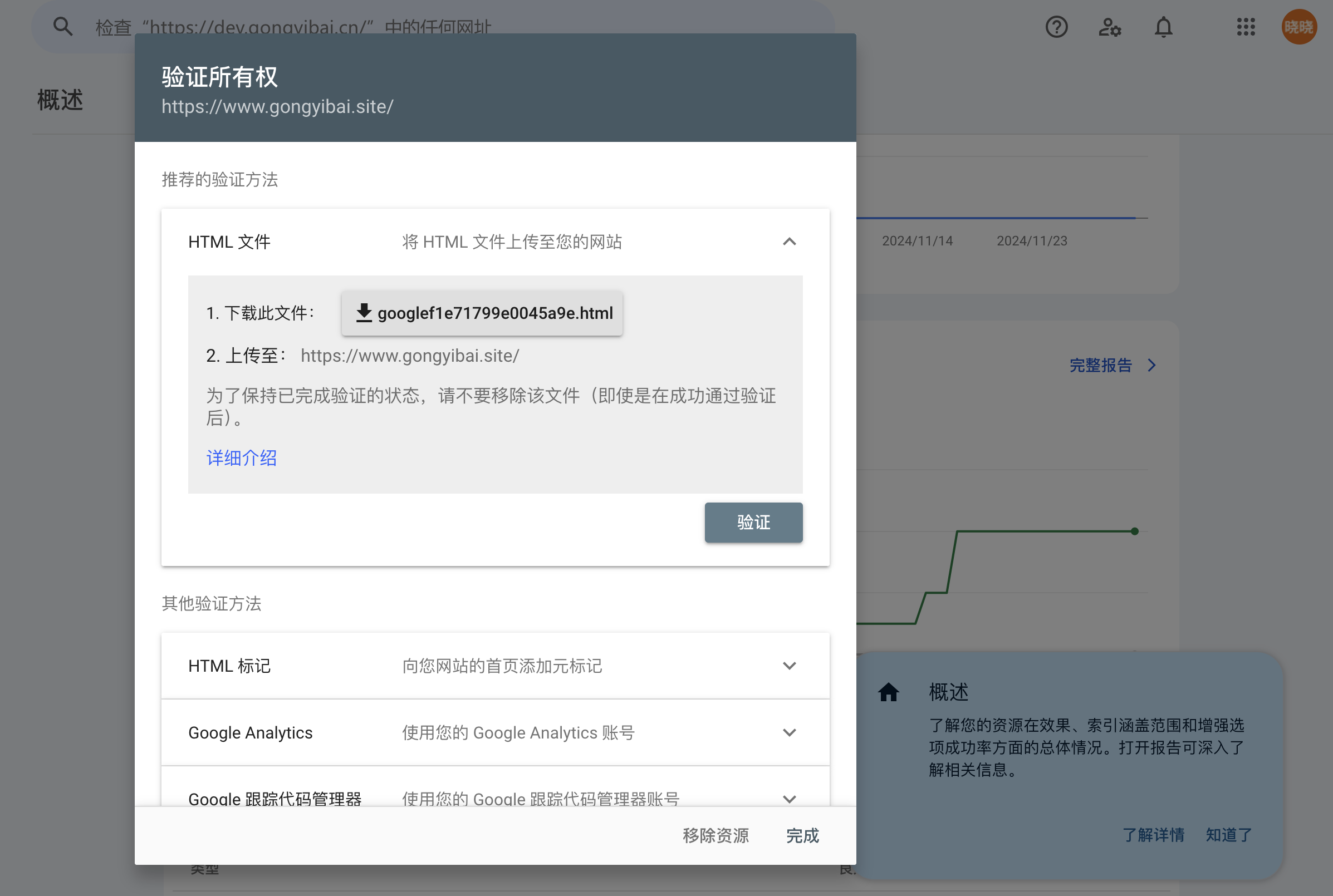This screenshot has height=896, width=1333.
Task: Click the 2024/11/14 chart date label
Action: point(917,240)
